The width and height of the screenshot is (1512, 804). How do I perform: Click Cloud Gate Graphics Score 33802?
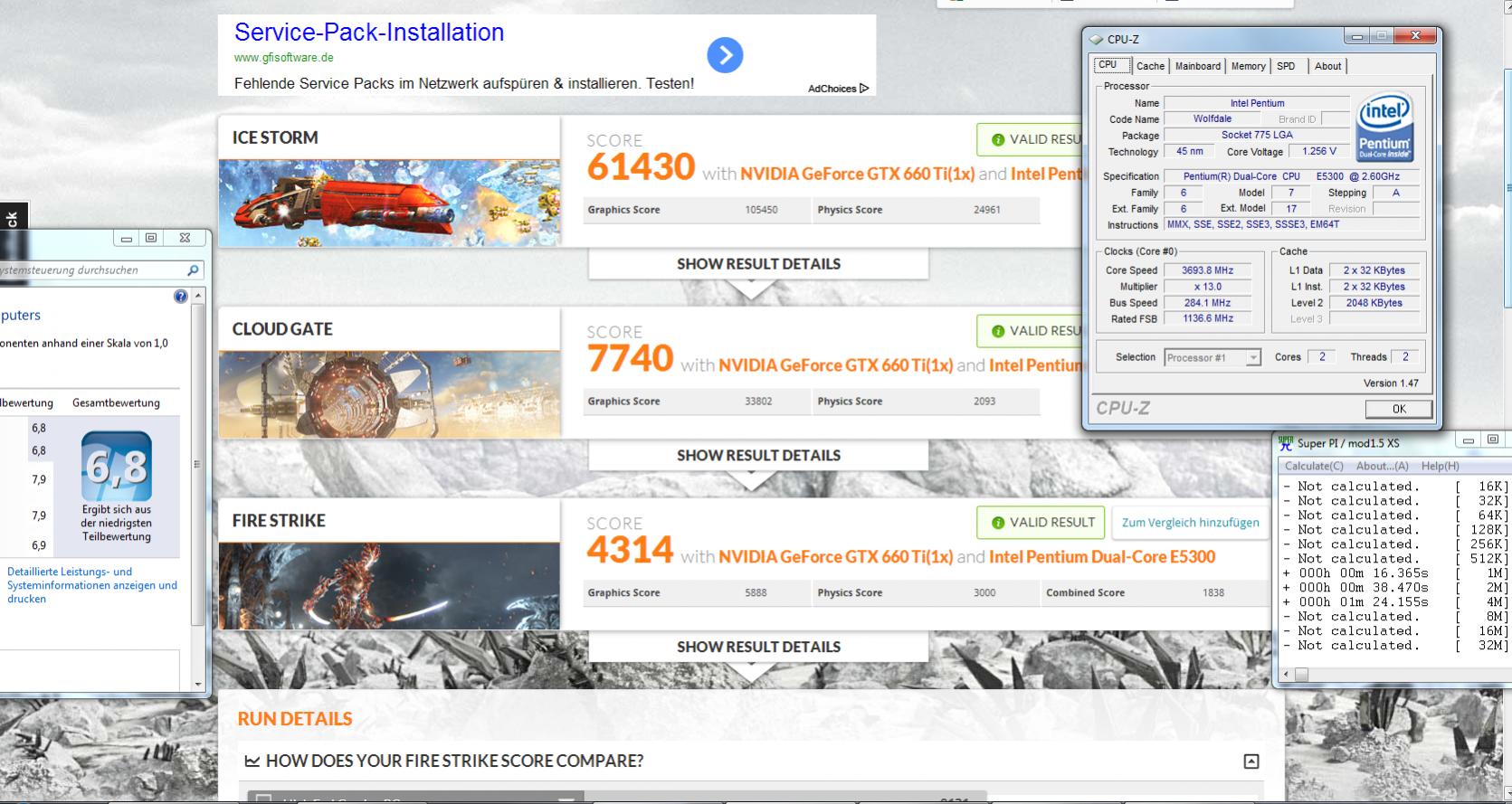(758, 402)
